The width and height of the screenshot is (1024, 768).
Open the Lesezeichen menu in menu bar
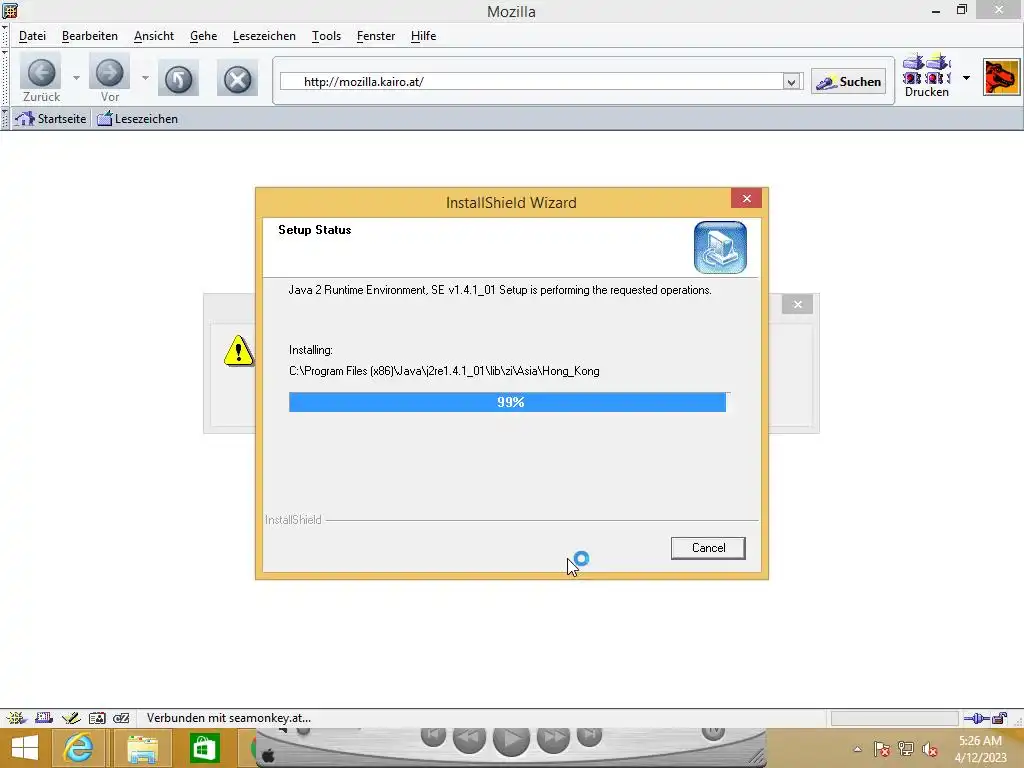click(264, 36)
